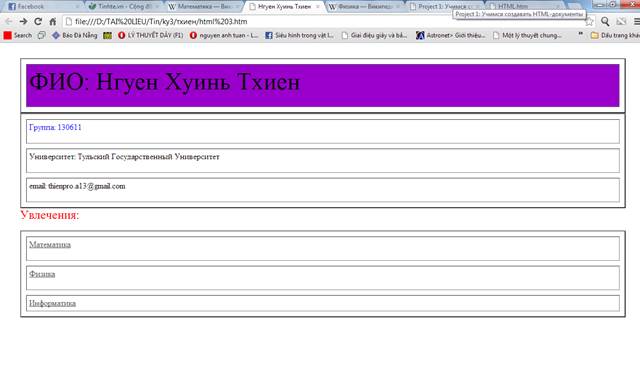Image resolution: width=640 pixels, height=366 pixels.
Task: Close the Нгуен Хуинь Тхиен tab
Action: tap(318, 7)
